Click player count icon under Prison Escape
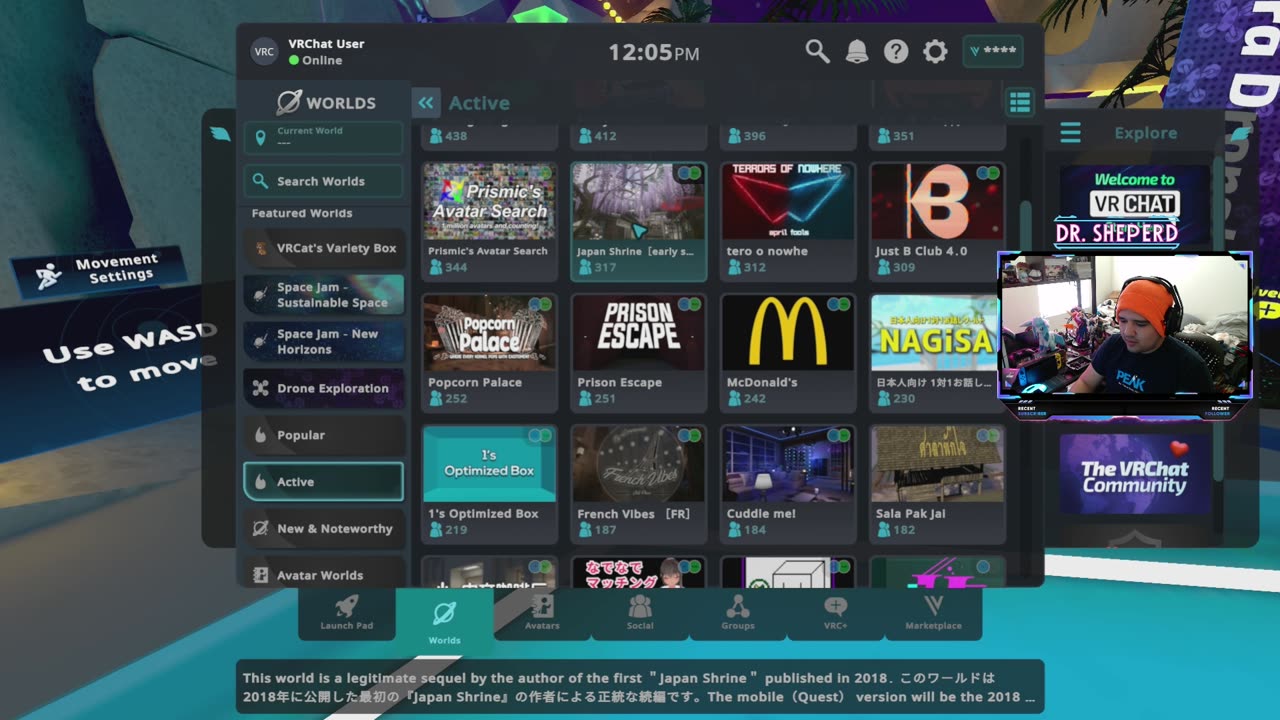This screenshot has height=720, width=1280. click(584, 398)
